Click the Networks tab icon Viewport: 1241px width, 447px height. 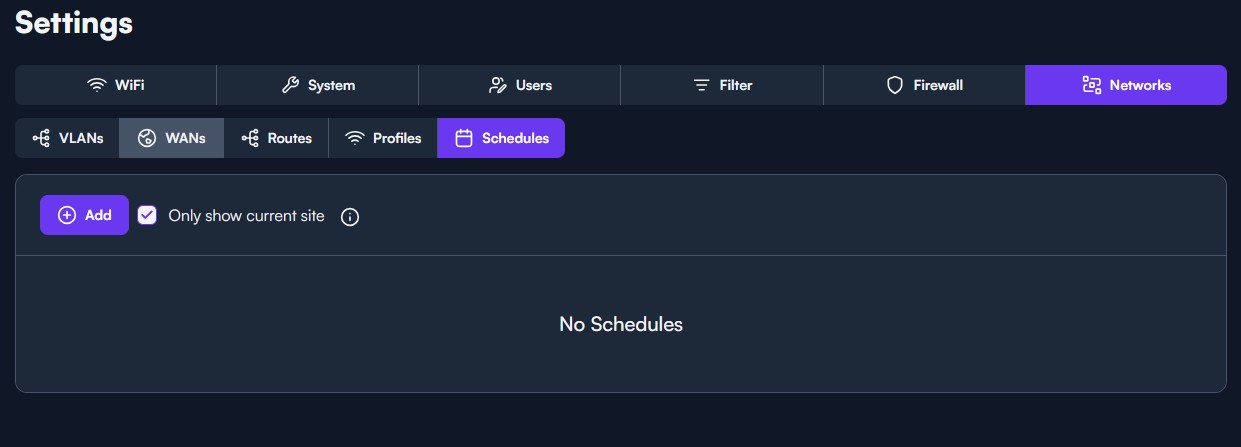coord(1091,85)
